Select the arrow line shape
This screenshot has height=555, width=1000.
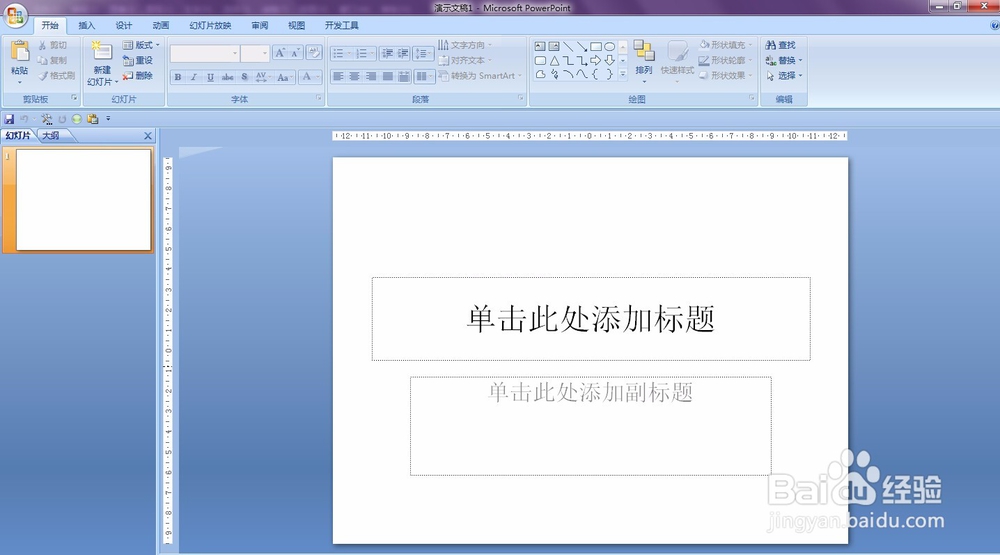click(582, 47)
